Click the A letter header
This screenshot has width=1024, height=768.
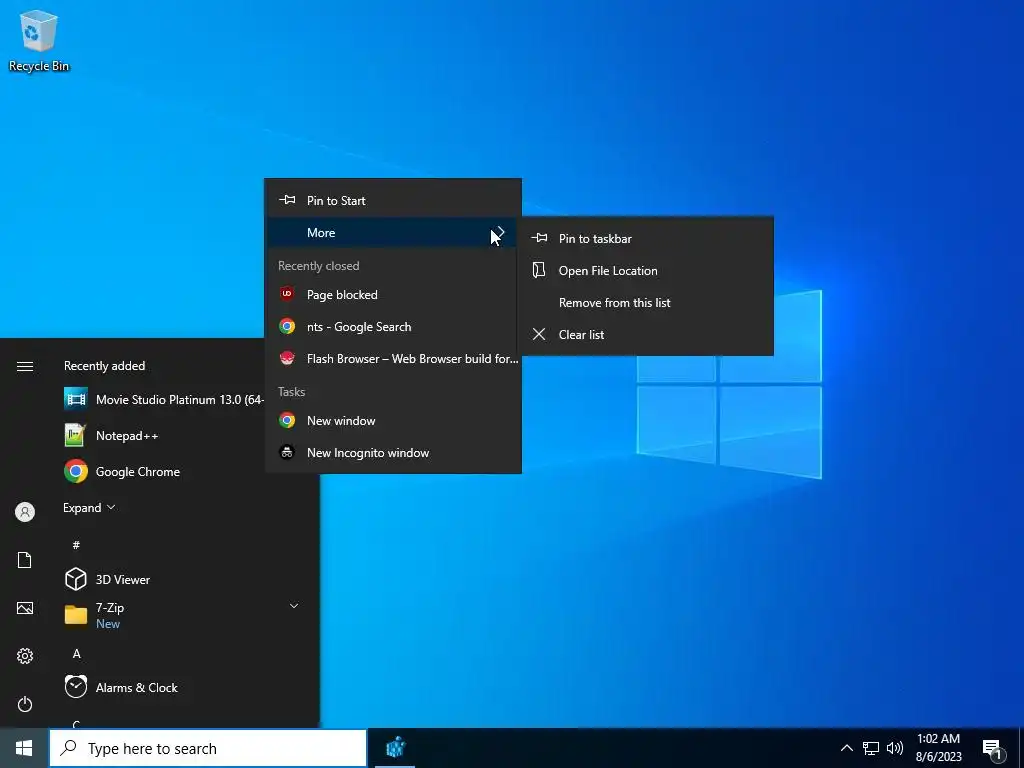point(76,654)
